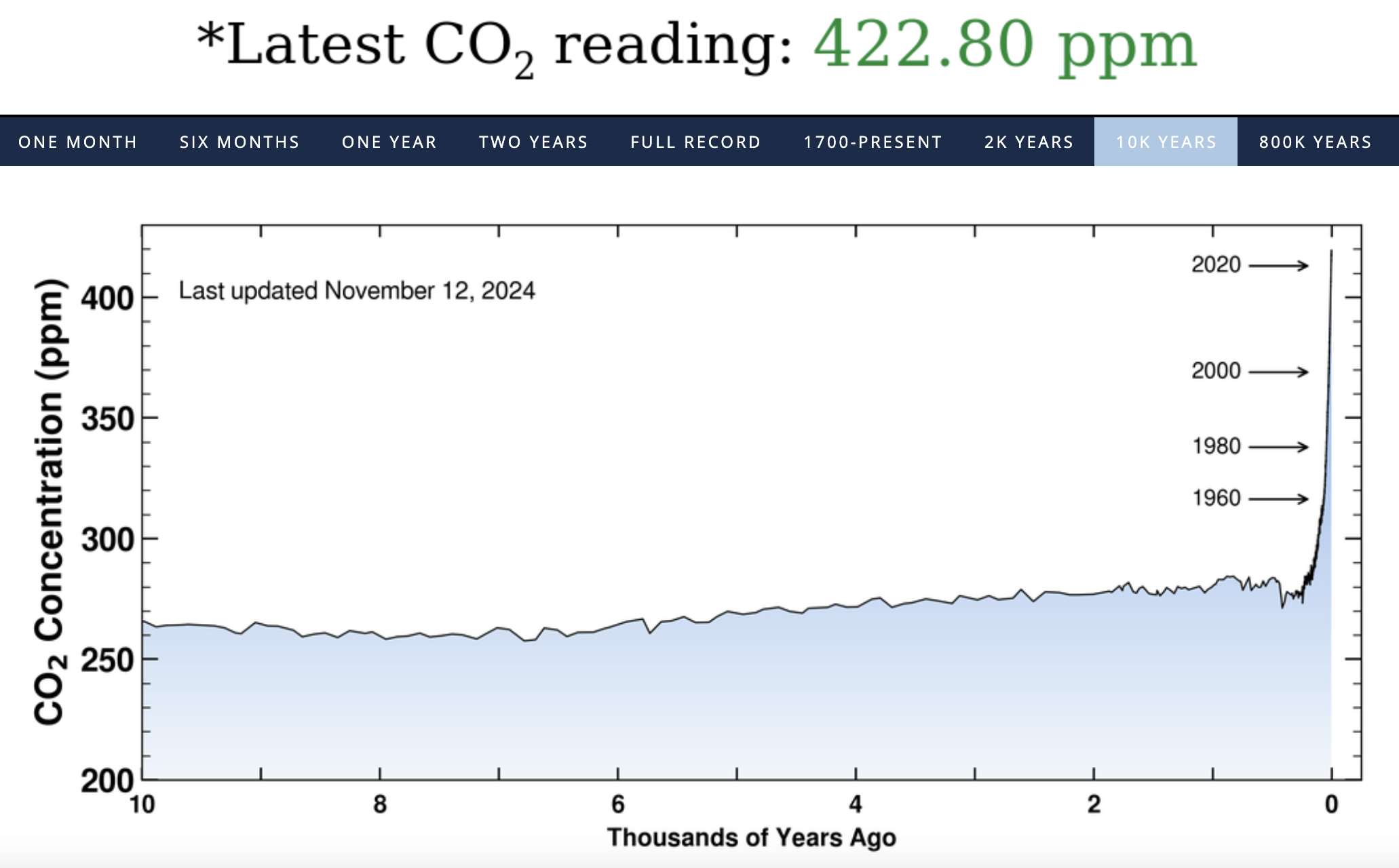Click the "Latest CO2 reading" heading text
This screenshot has width=1399, height=868.
point(494,46)
